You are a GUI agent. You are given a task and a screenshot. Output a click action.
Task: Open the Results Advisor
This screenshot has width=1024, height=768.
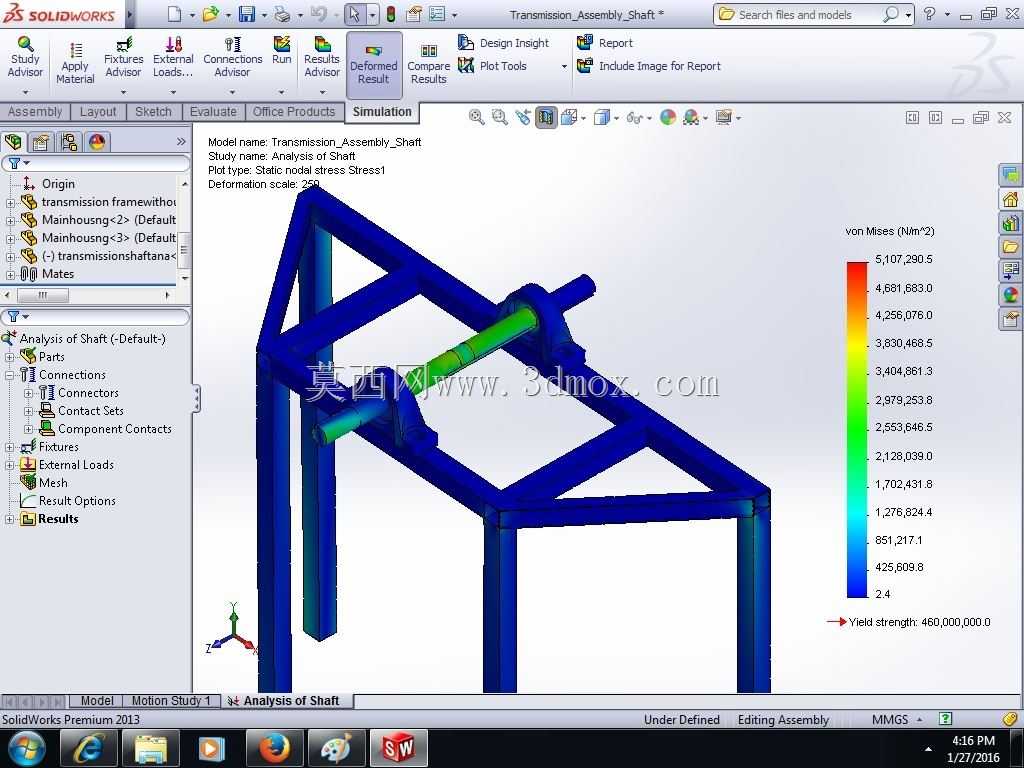click(322, 57)
